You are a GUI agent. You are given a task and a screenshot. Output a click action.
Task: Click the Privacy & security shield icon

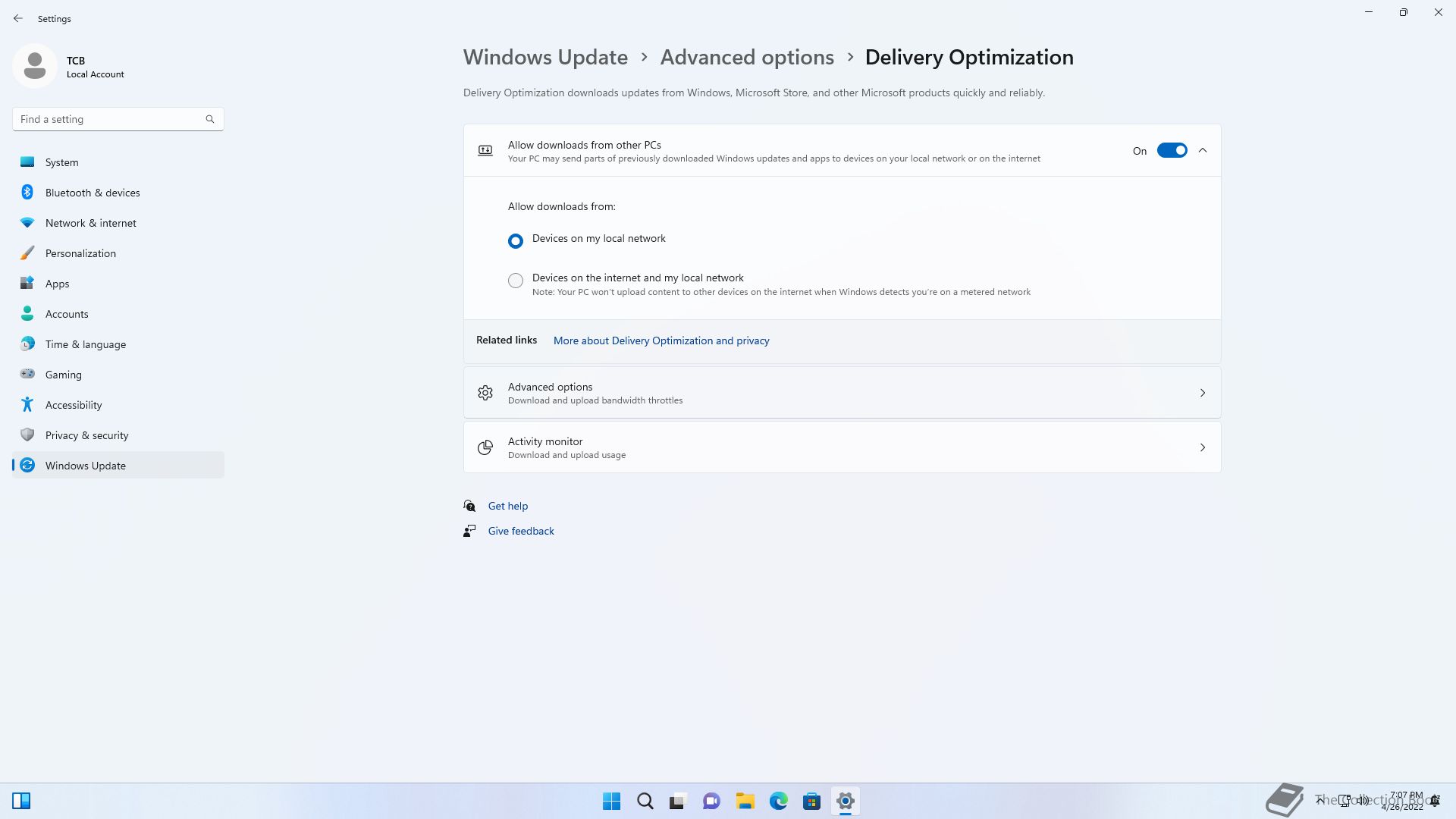coord(27,435)
